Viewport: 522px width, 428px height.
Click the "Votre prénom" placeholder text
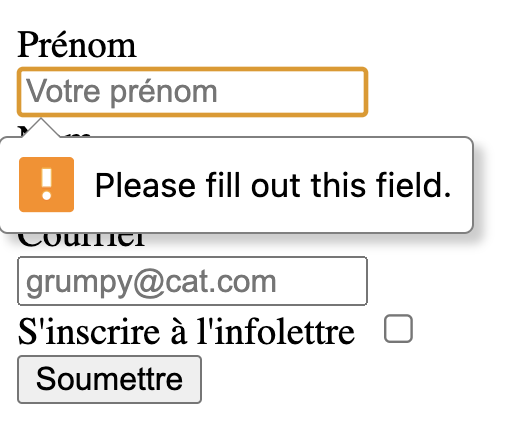122,92
